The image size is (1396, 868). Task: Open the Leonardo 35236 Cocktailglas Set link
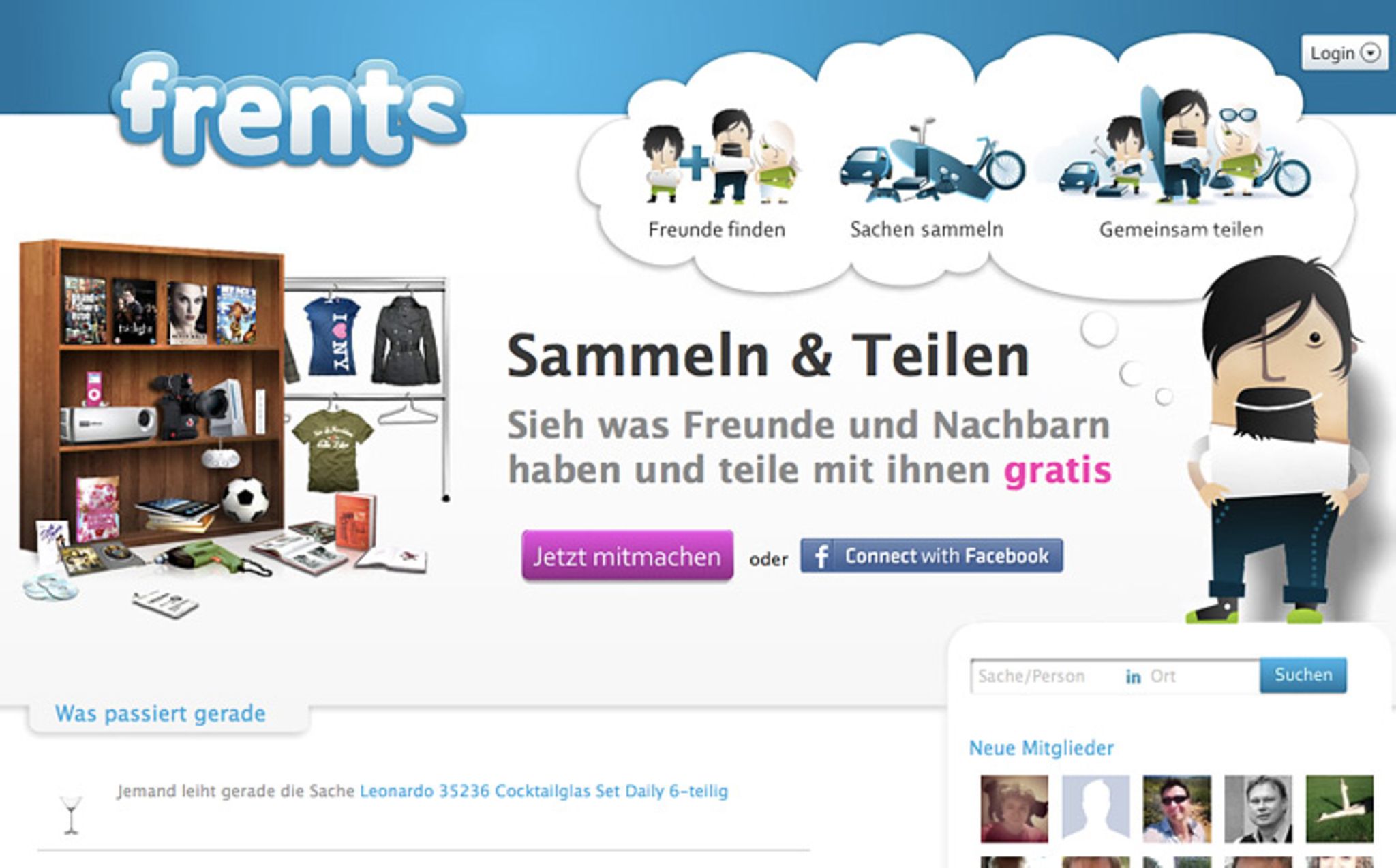[544, 791]
